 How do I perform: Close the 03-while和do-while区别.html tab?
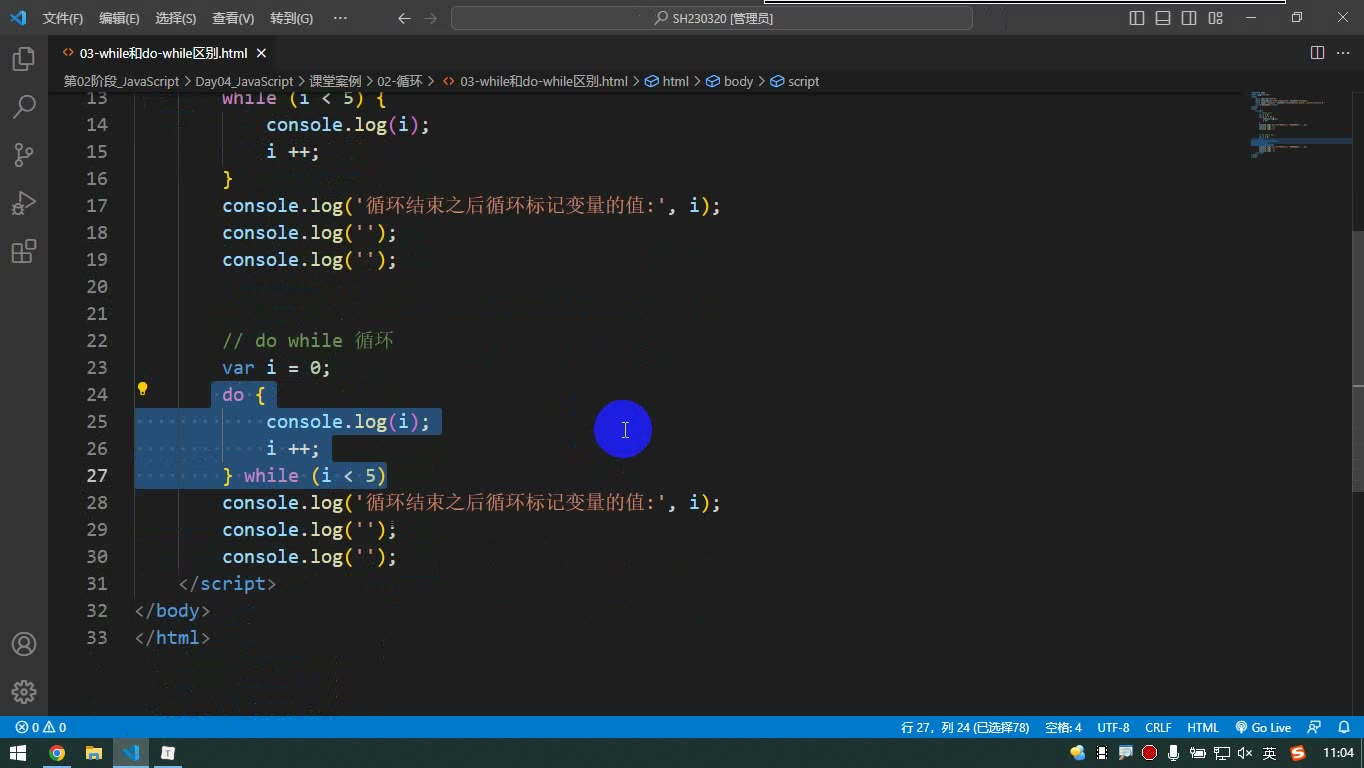tap(260, 53)
